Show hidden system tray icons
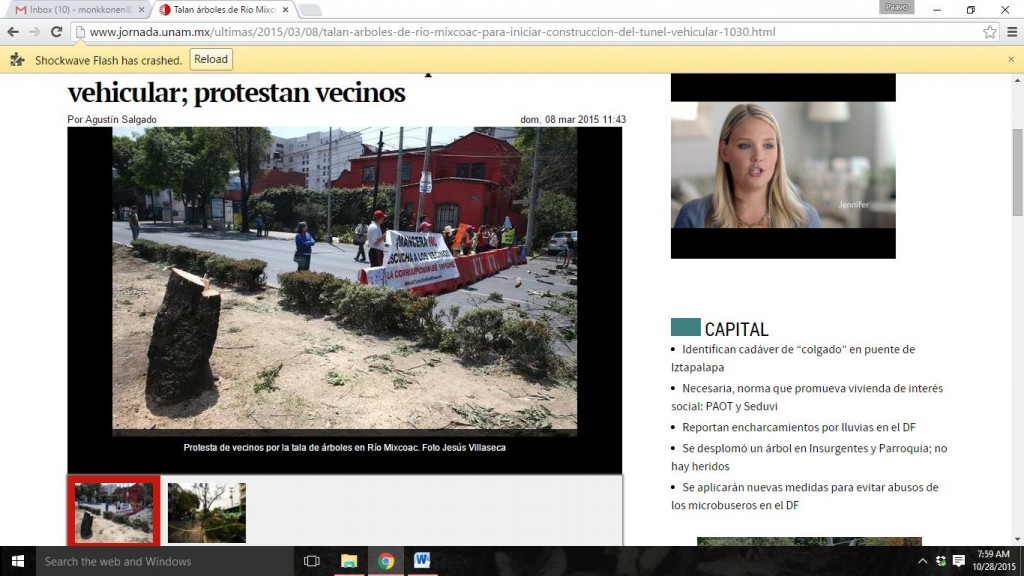 tap(922, 561)
